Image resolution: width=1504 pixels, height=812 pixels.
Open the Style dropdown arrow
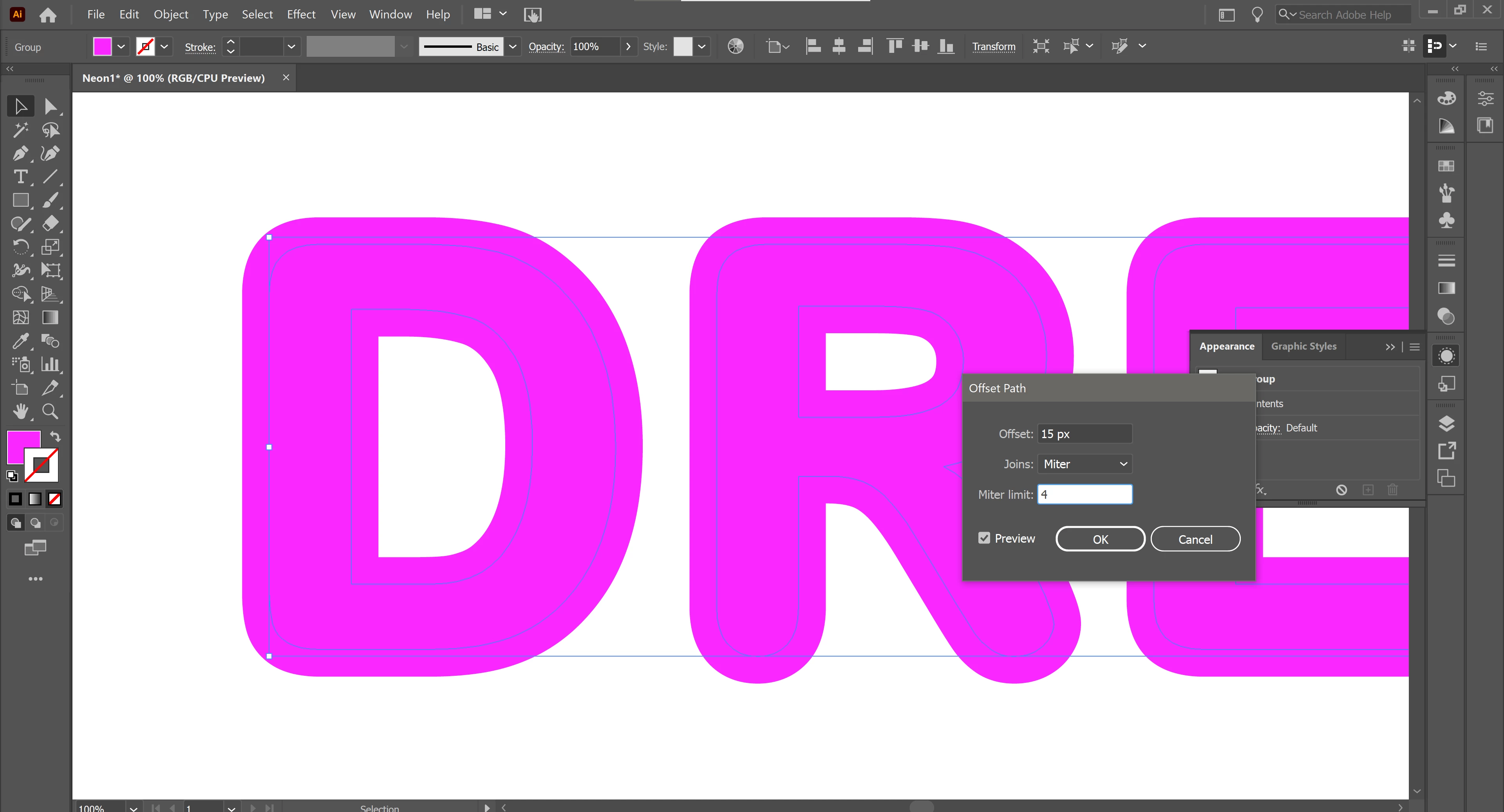click(702, 47)
